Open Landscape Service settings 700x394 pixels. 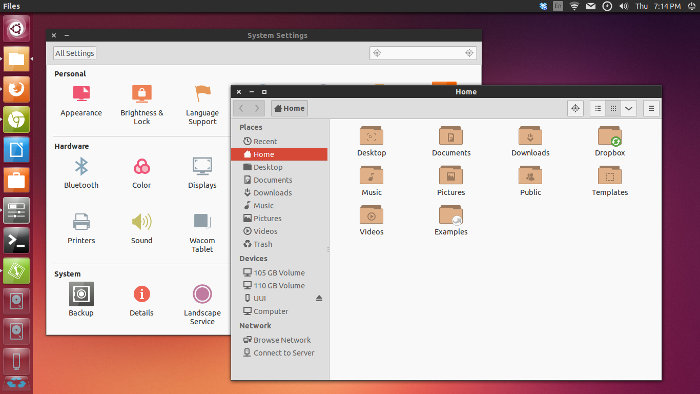pyautogui.click(x=202, y=304)
